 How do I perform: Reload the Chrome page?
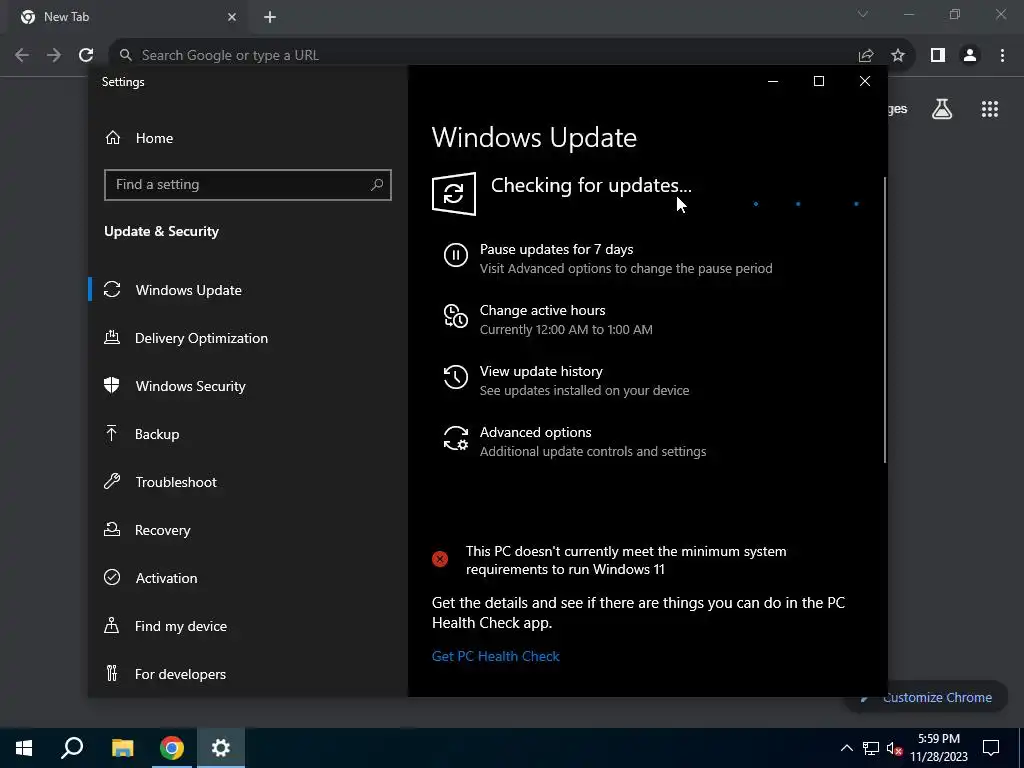(x=86, y=56)
